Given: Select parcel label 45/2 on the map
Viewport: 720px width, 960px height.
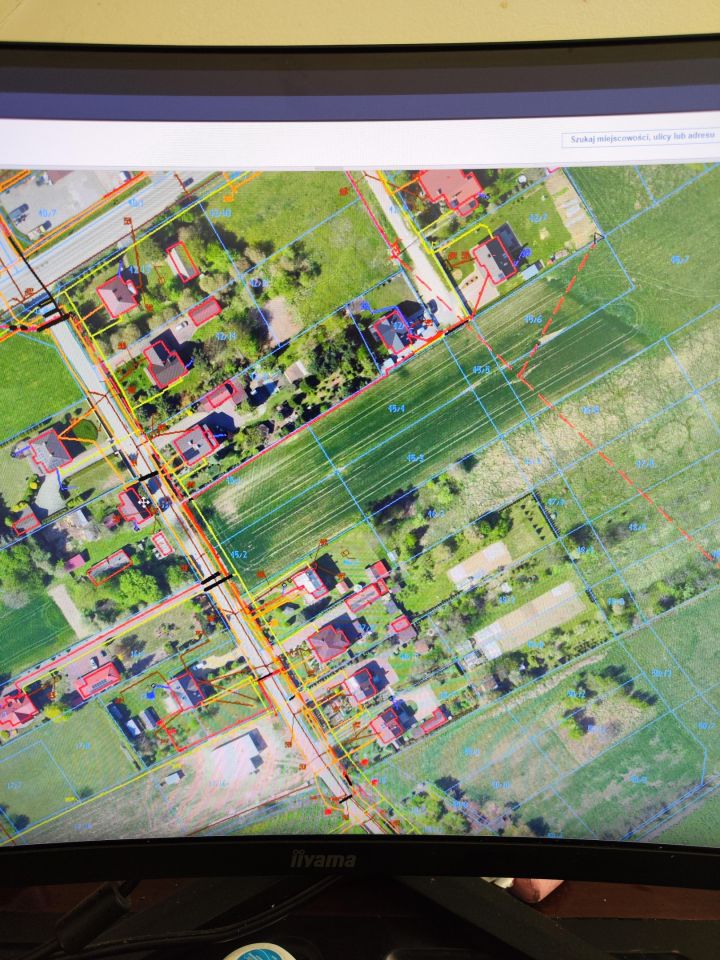Looking at the screenshot, I should pos(239,554).
